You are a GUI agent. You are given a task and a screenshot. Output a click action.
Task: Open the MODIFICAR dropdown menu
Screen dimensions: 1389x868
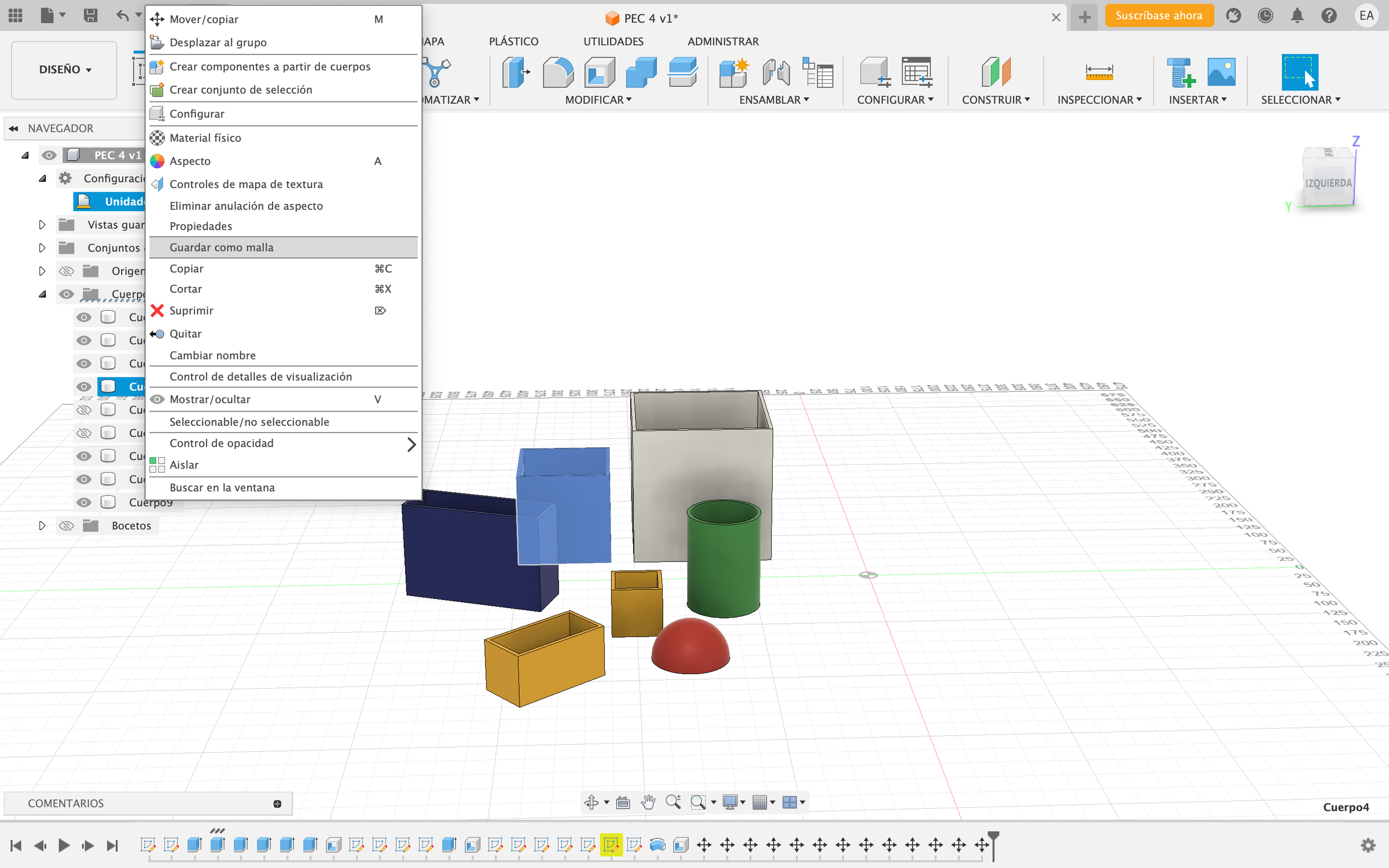point(598,100)
